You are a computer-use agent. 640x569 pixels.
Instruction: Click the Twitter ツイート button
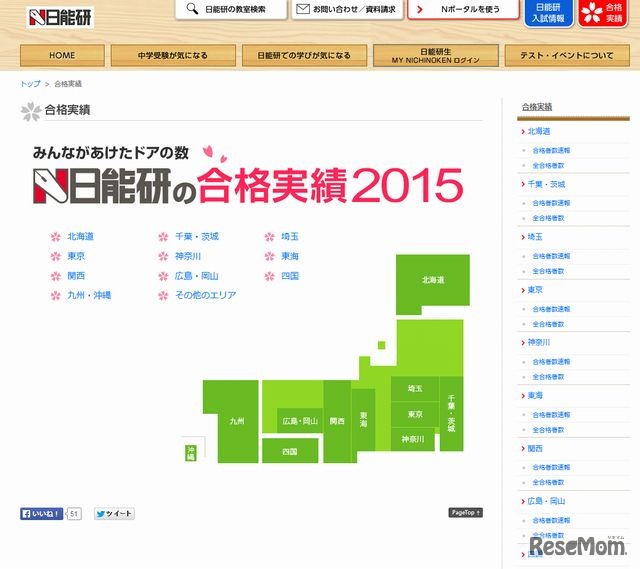point(114,513)
